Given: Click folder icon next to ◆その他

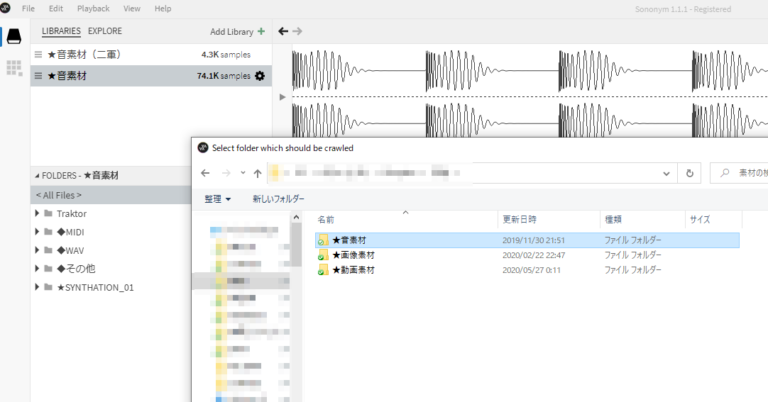Looking at the screenshot, I should point(48,268).
